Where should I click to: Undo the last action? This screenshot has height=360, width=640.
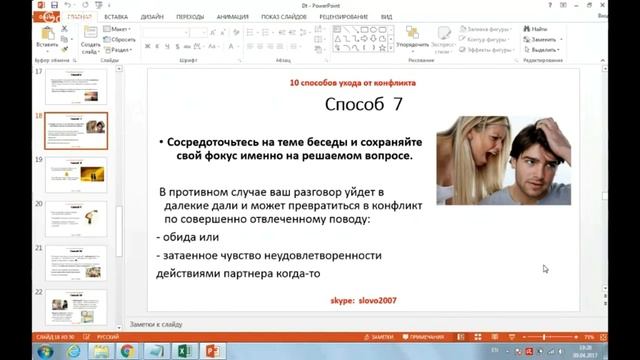tap(68, 5)
